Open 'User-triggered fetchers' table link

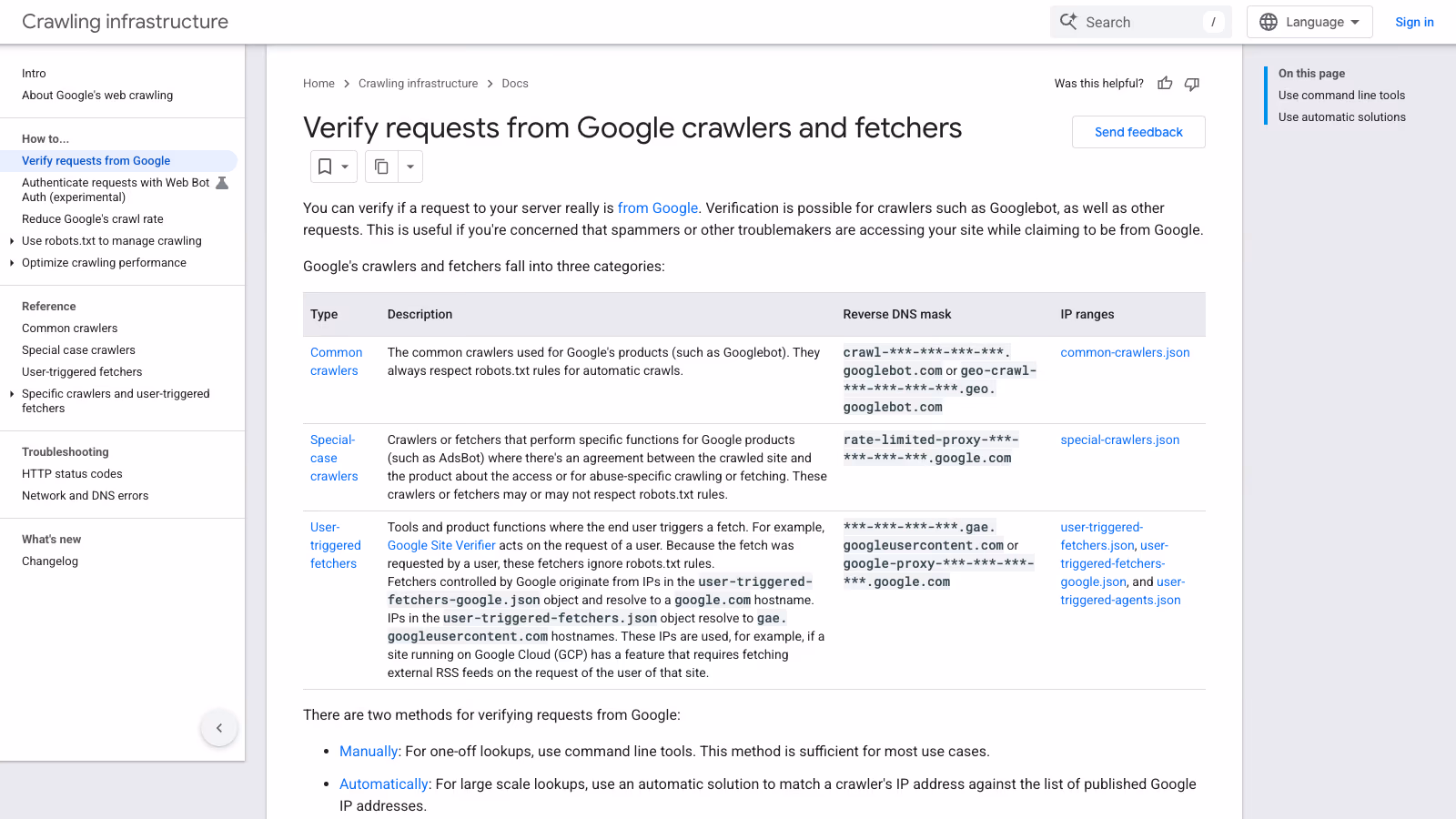point(335,545)
